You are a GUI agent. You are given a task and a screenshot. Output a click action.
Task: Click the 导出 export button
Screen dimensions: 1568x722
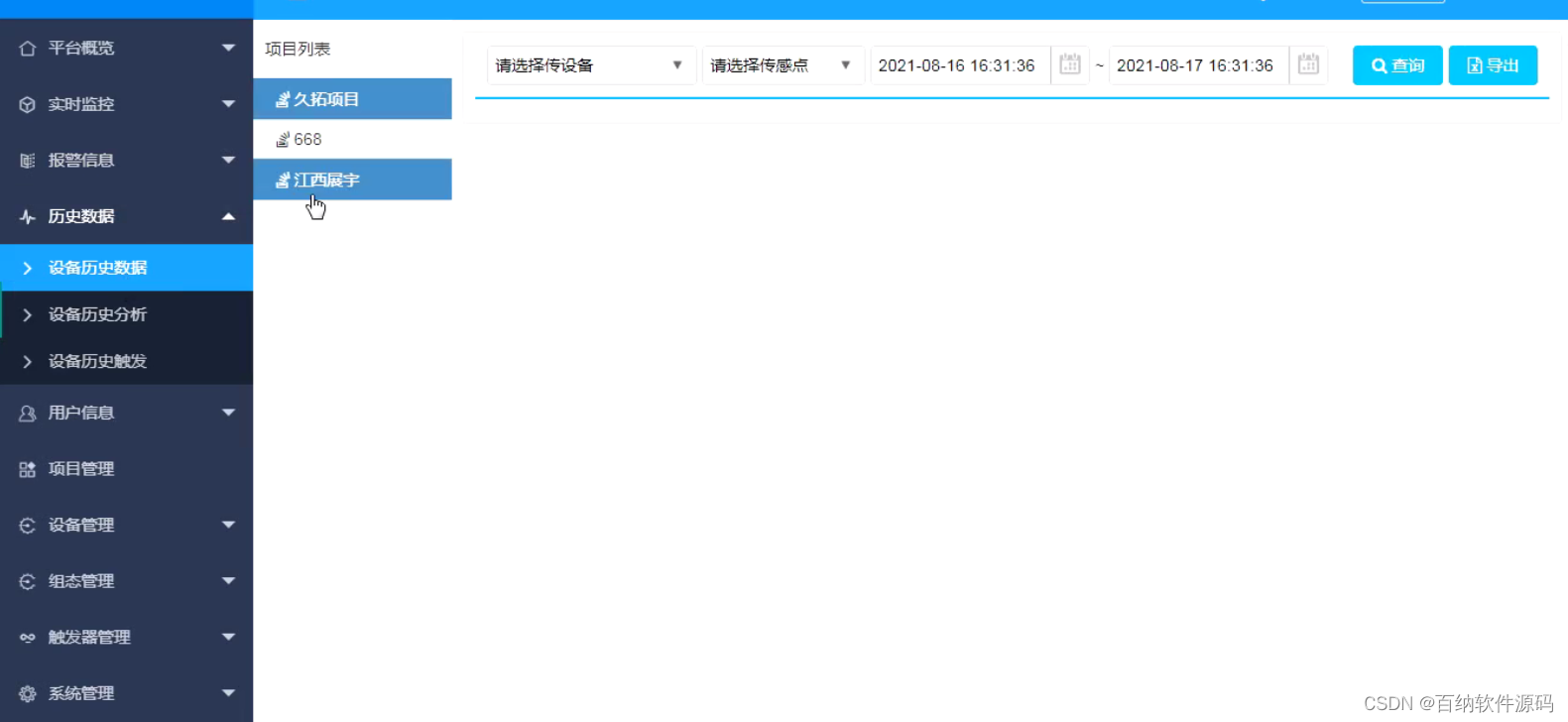1493,65
